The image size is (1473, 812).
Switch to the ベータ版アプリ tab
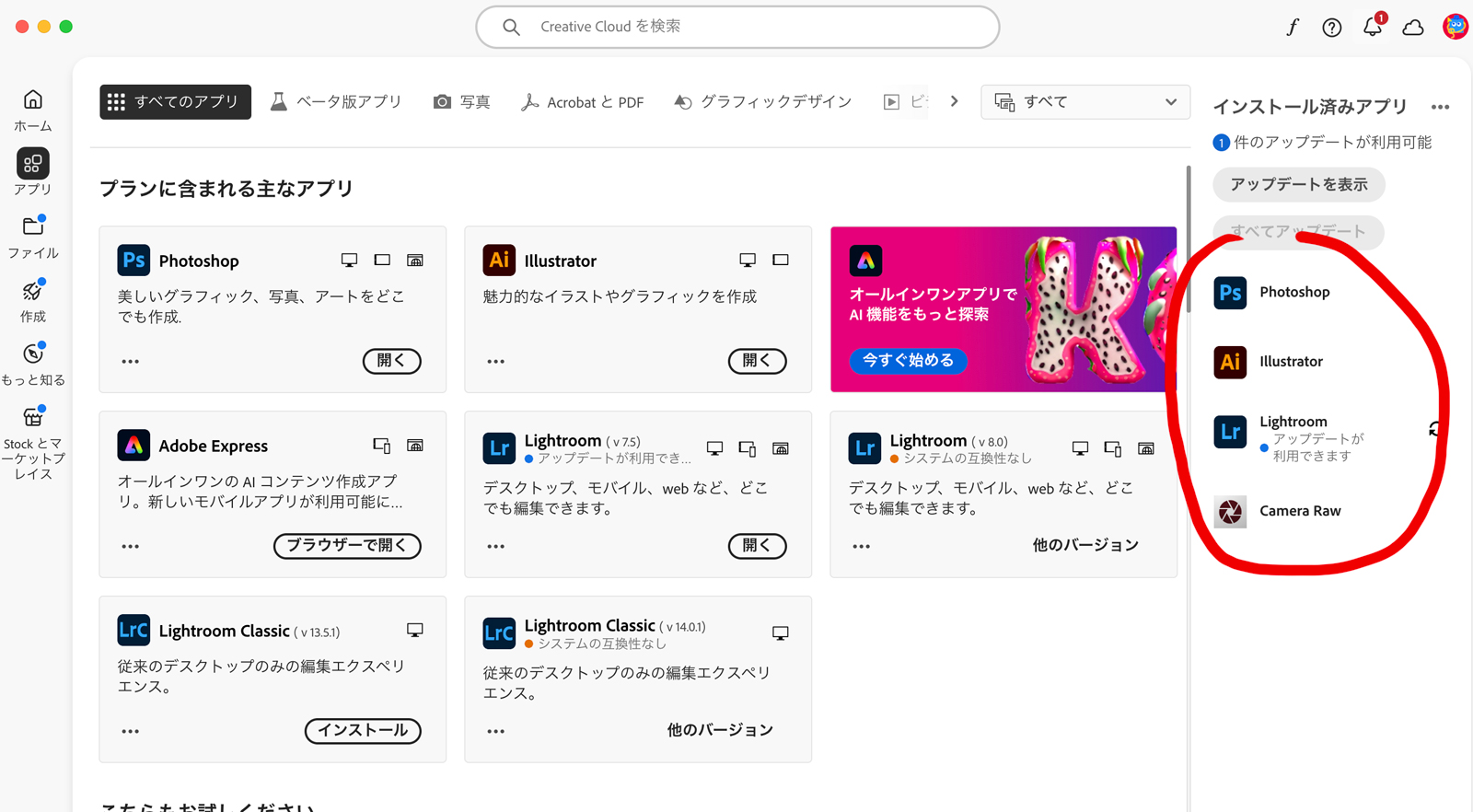point(336,102)
